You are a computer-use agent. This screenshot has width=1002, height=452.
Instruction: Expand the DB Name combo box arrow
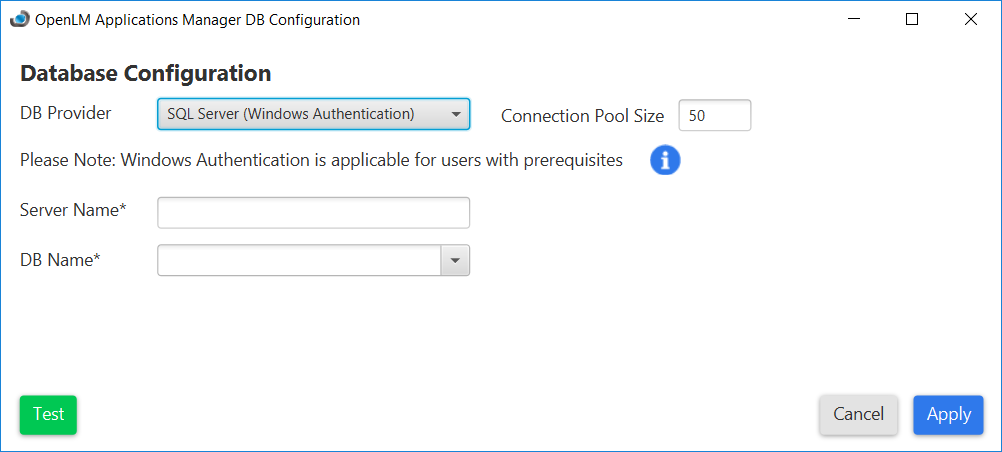(455, 261)
